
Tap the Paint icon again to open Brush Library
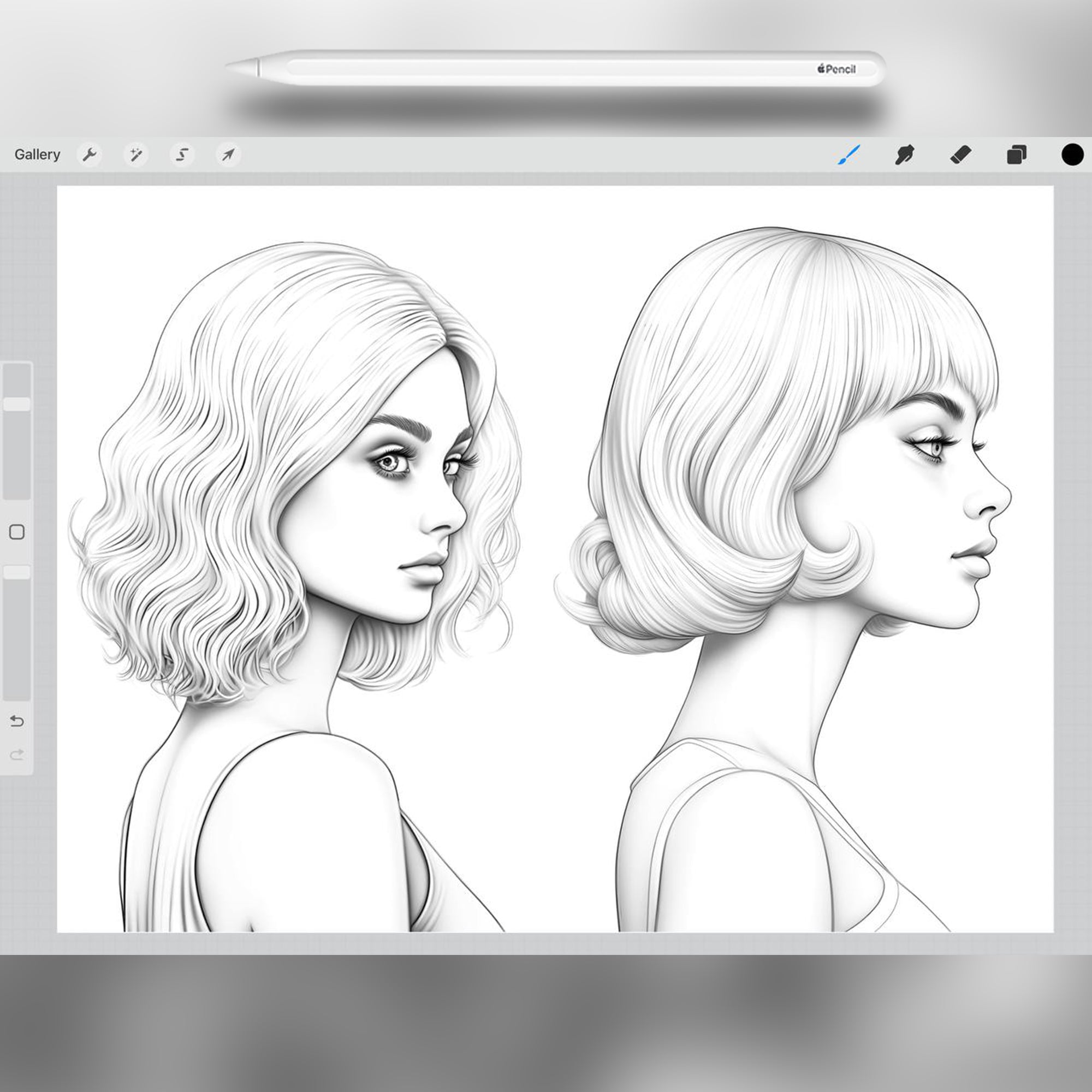tap(849, 155)
